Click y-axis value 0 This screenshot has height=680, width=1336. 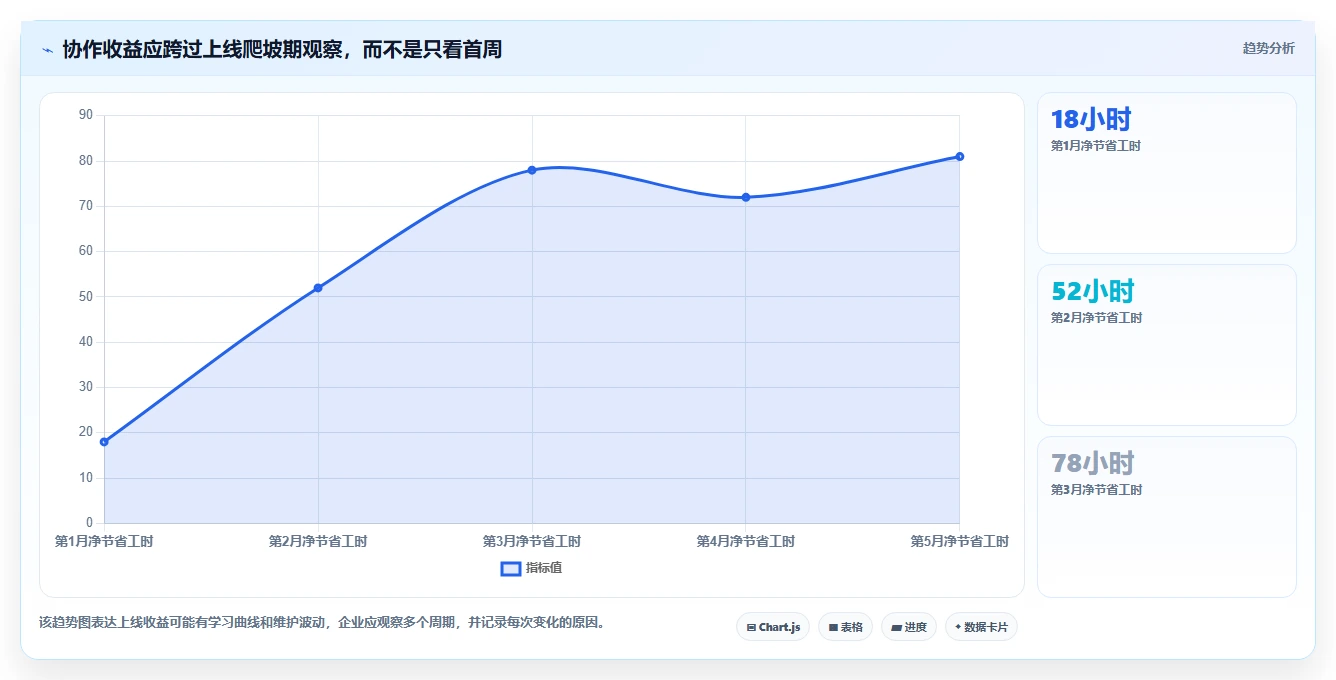tap(89, 523)
